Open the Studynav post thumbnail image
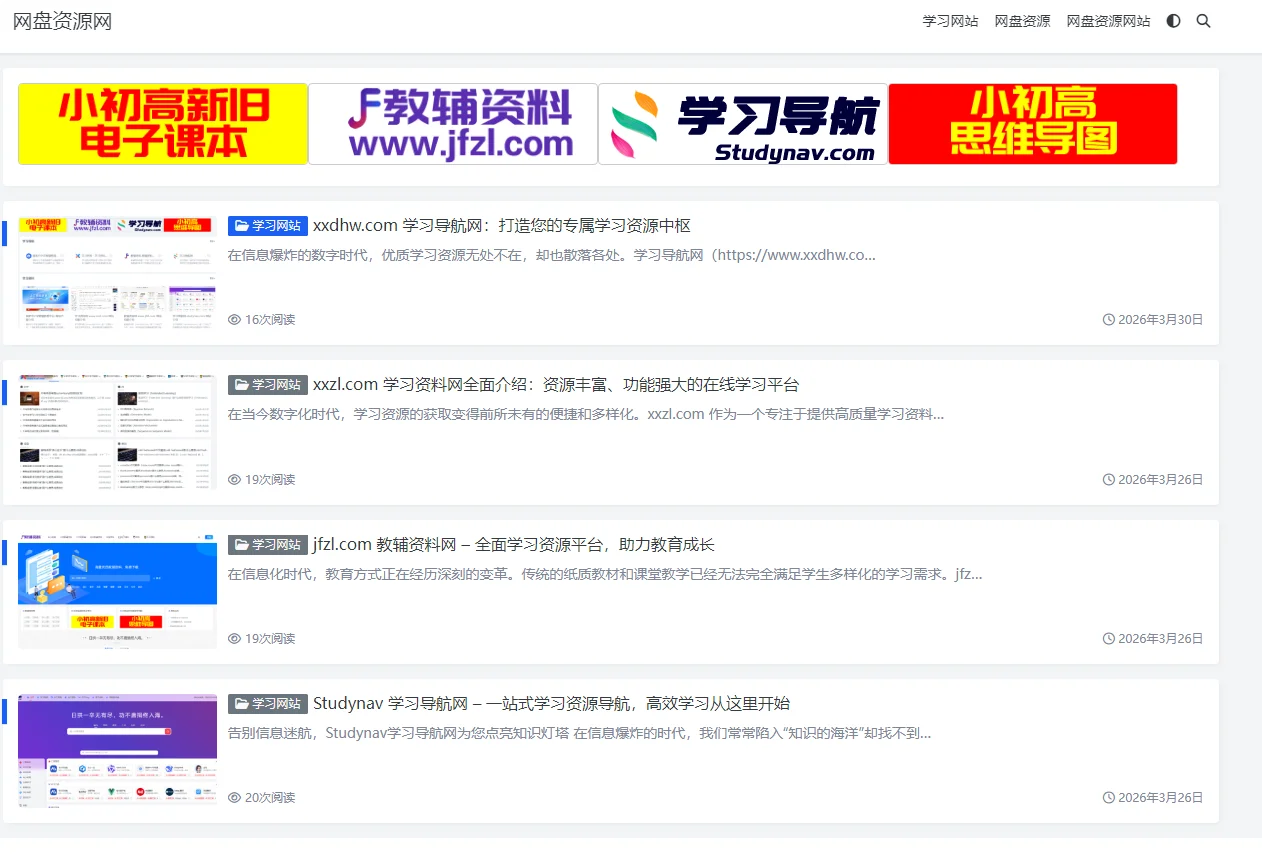 pos(117,751)
